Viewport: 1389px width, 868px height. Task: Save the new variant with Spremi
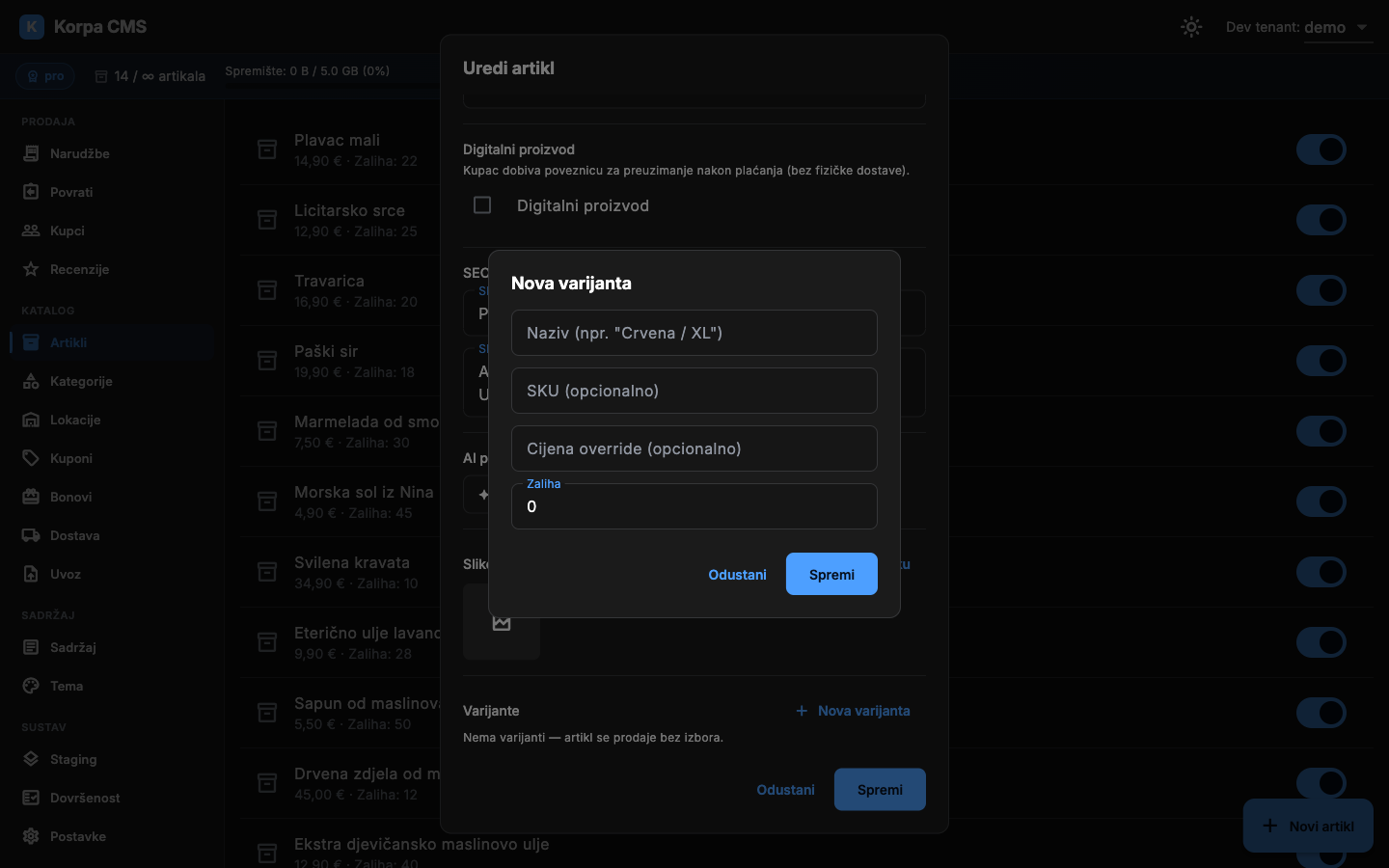point(831,574)
